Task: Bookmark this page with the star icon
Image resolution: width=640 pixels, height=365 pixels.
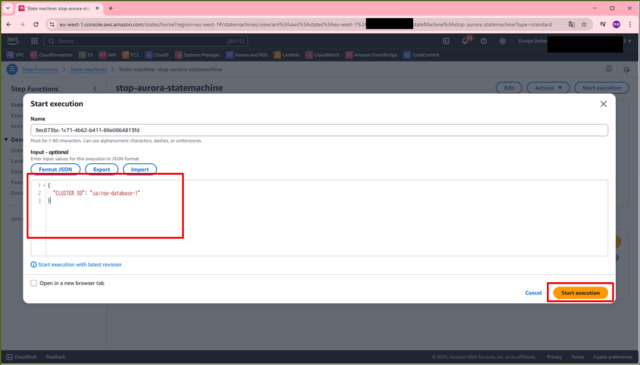Action: click(x=584, y=24)
